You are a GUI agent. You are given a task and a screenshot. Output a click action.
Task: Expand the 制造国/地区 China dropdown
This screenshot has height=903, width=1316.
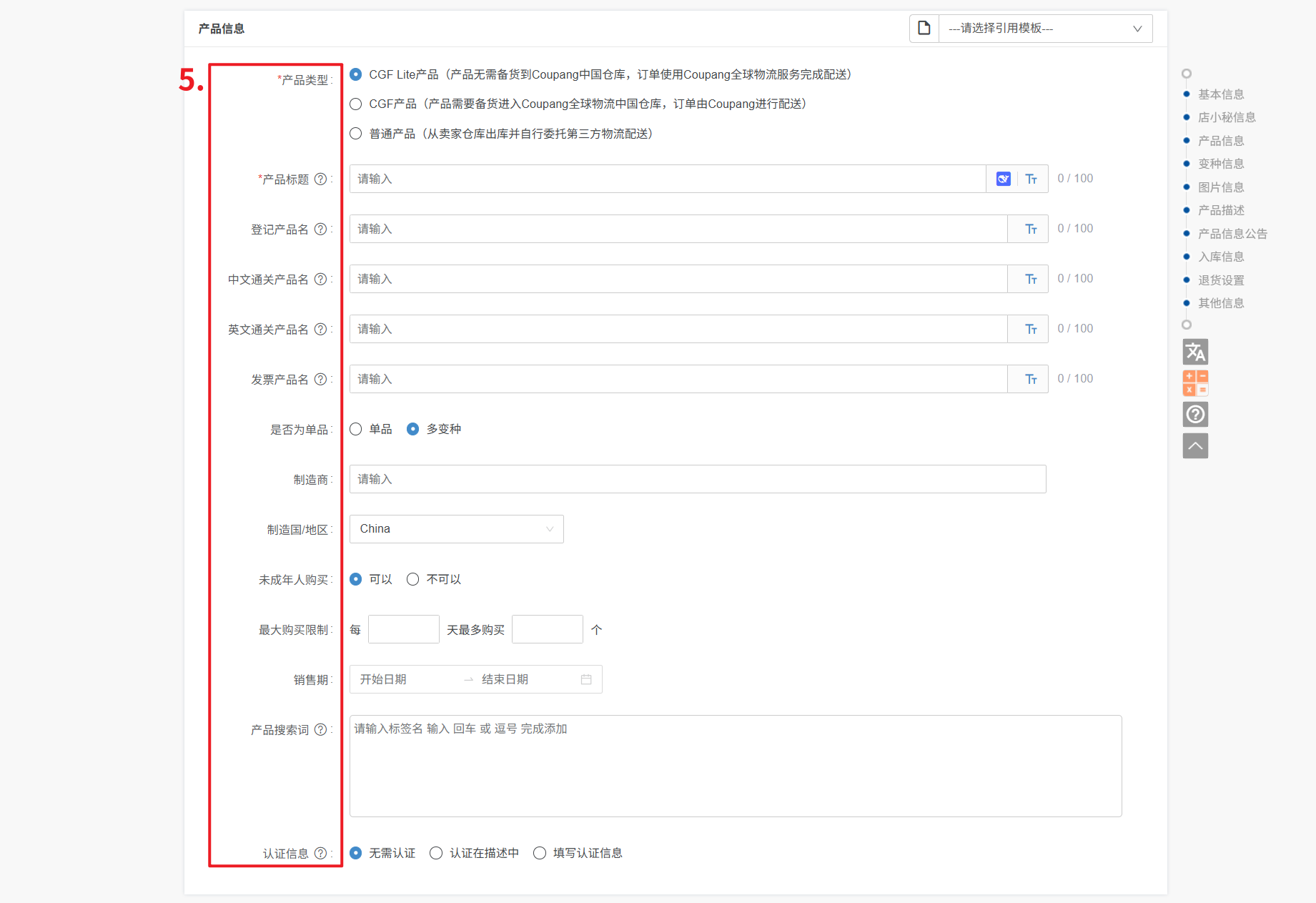456,529
